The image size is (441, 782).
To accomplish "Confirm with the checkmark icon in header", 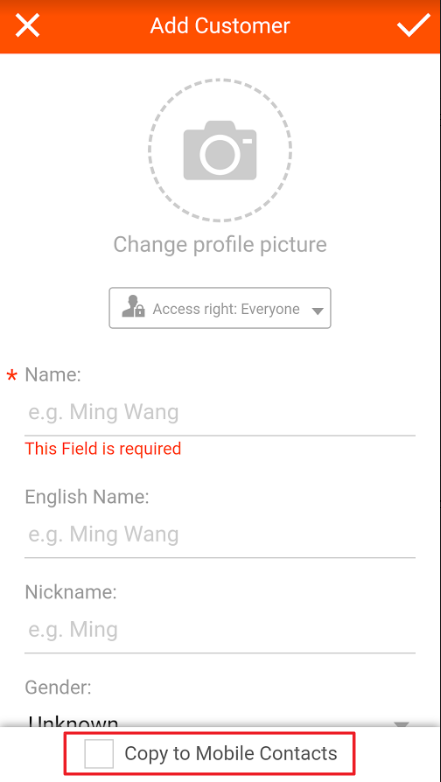I will (x=414, y=25).
